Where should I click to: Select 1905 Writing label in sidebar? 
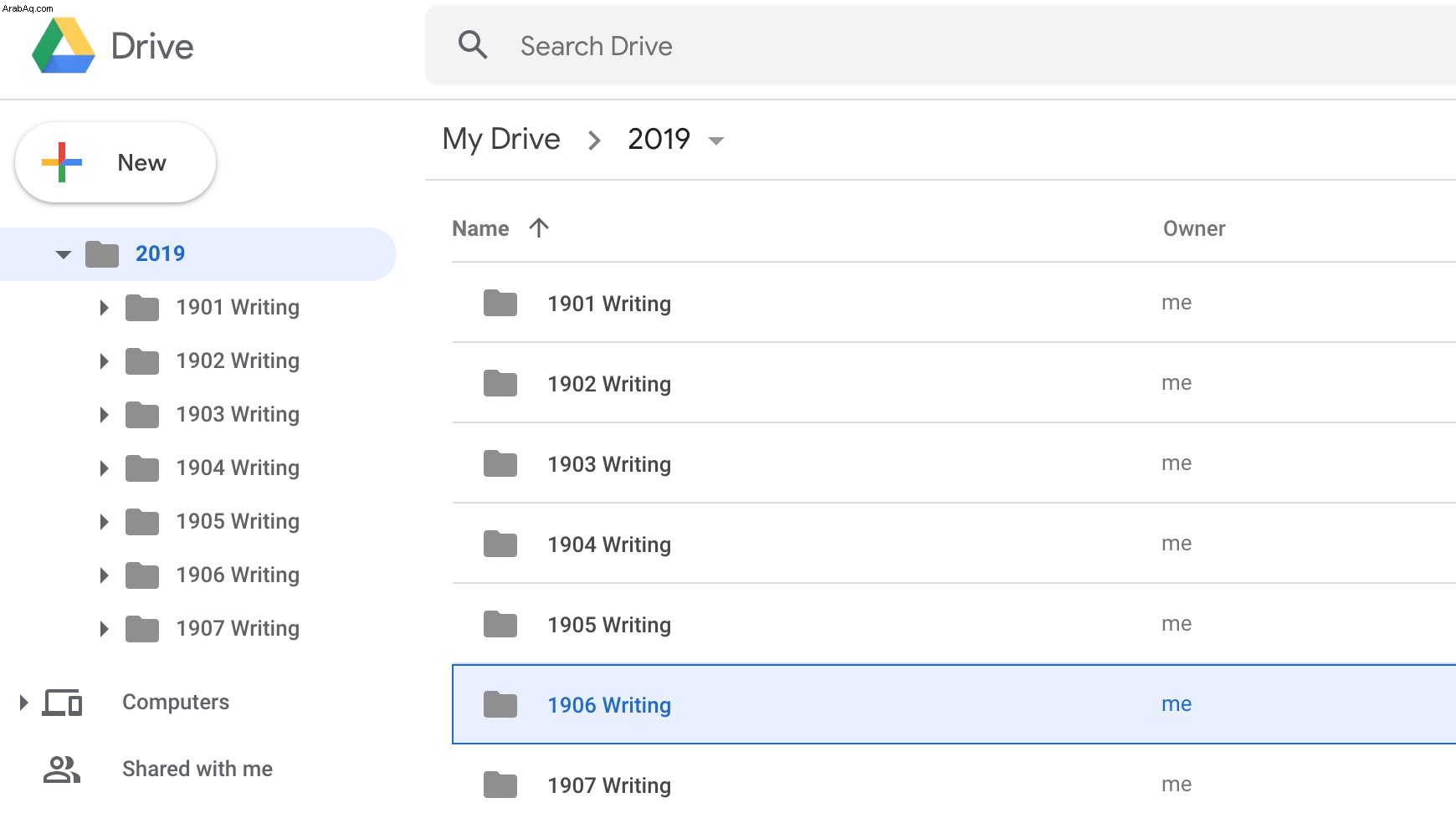pyautogui.click(x=238, y=521)
